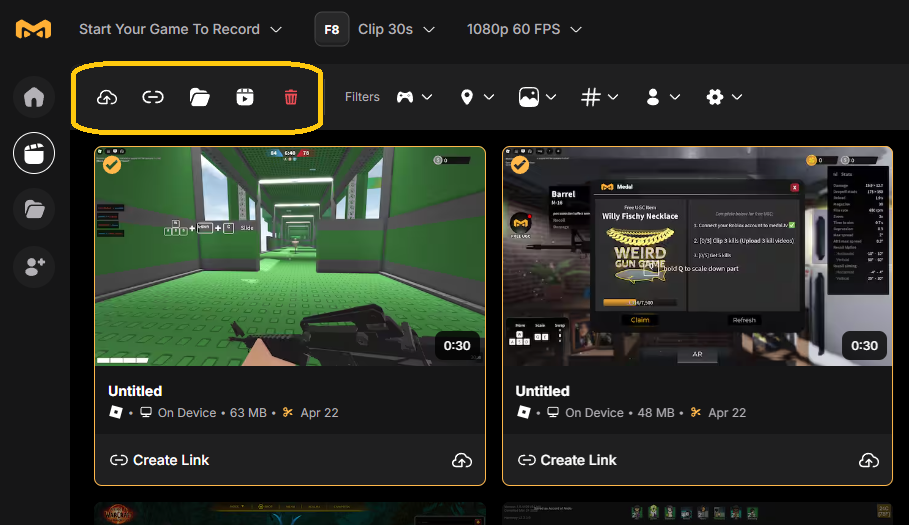909x525 pixels.
Task: Click 0:30 duration badge on Necklace clip
Action: point(864,346)
